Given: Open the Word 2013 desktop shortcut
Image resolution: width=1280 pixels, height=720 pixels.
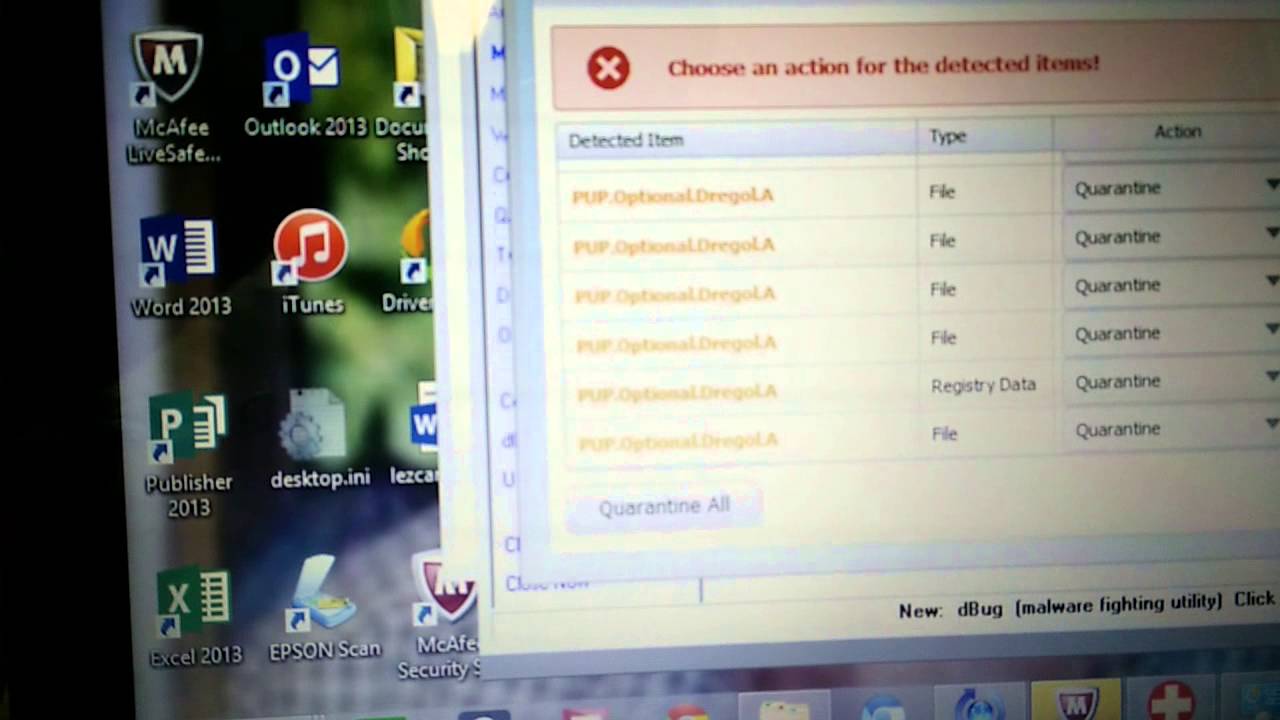Looking at the screenshot, I should pos(181,265).
